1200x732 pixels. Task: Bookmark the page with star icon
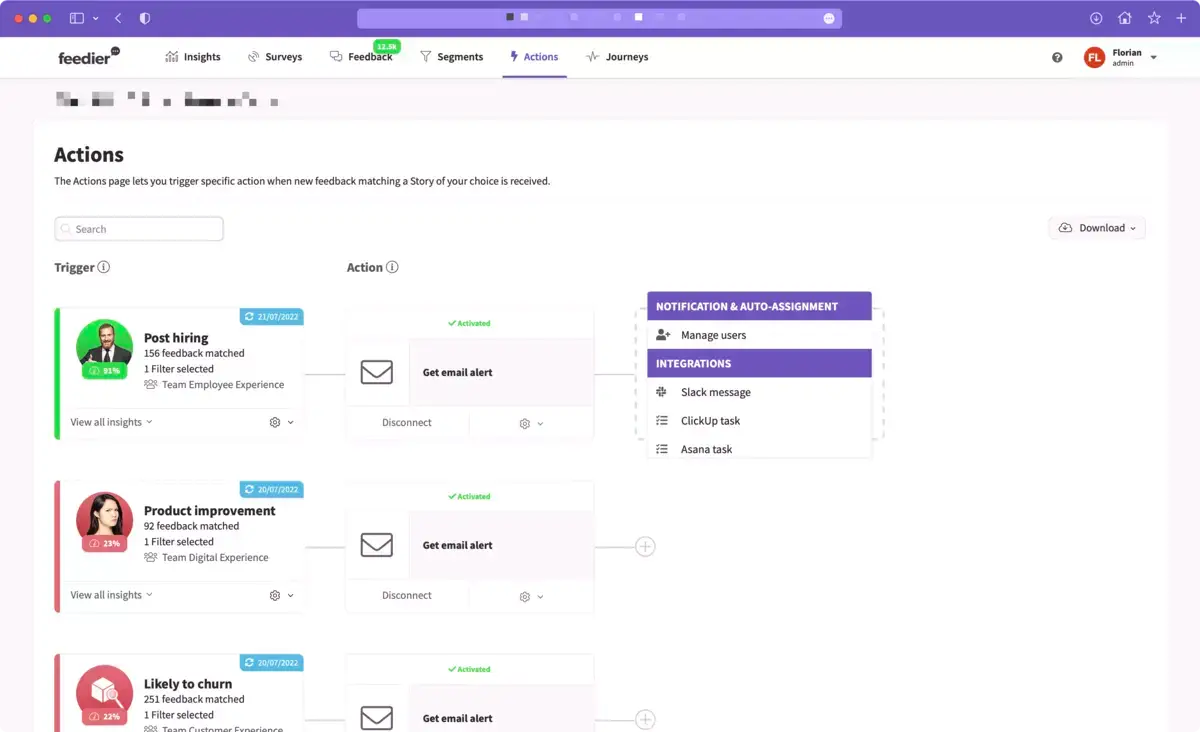1154,18
